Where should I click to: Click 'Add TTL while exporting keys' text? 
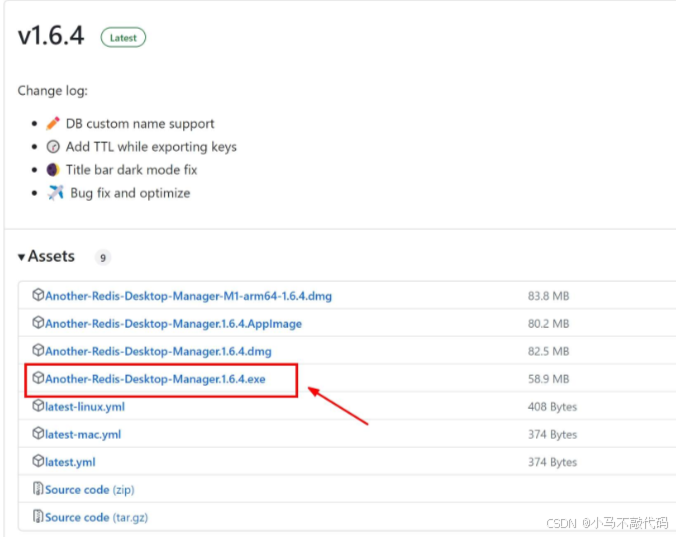pos(151,147)
